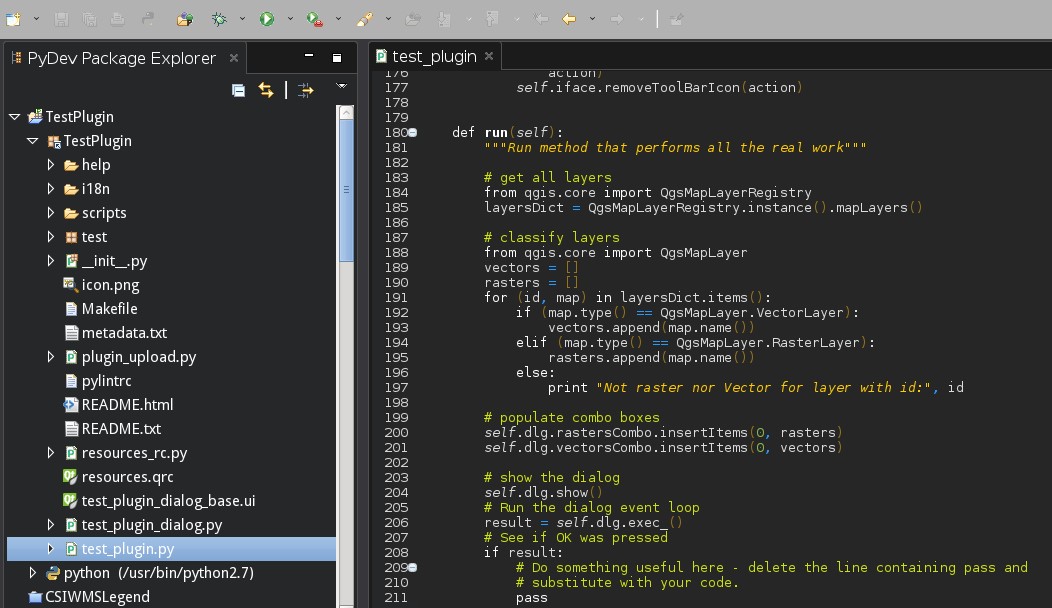Open the External Tools dropdown arrow

point(338,19)
